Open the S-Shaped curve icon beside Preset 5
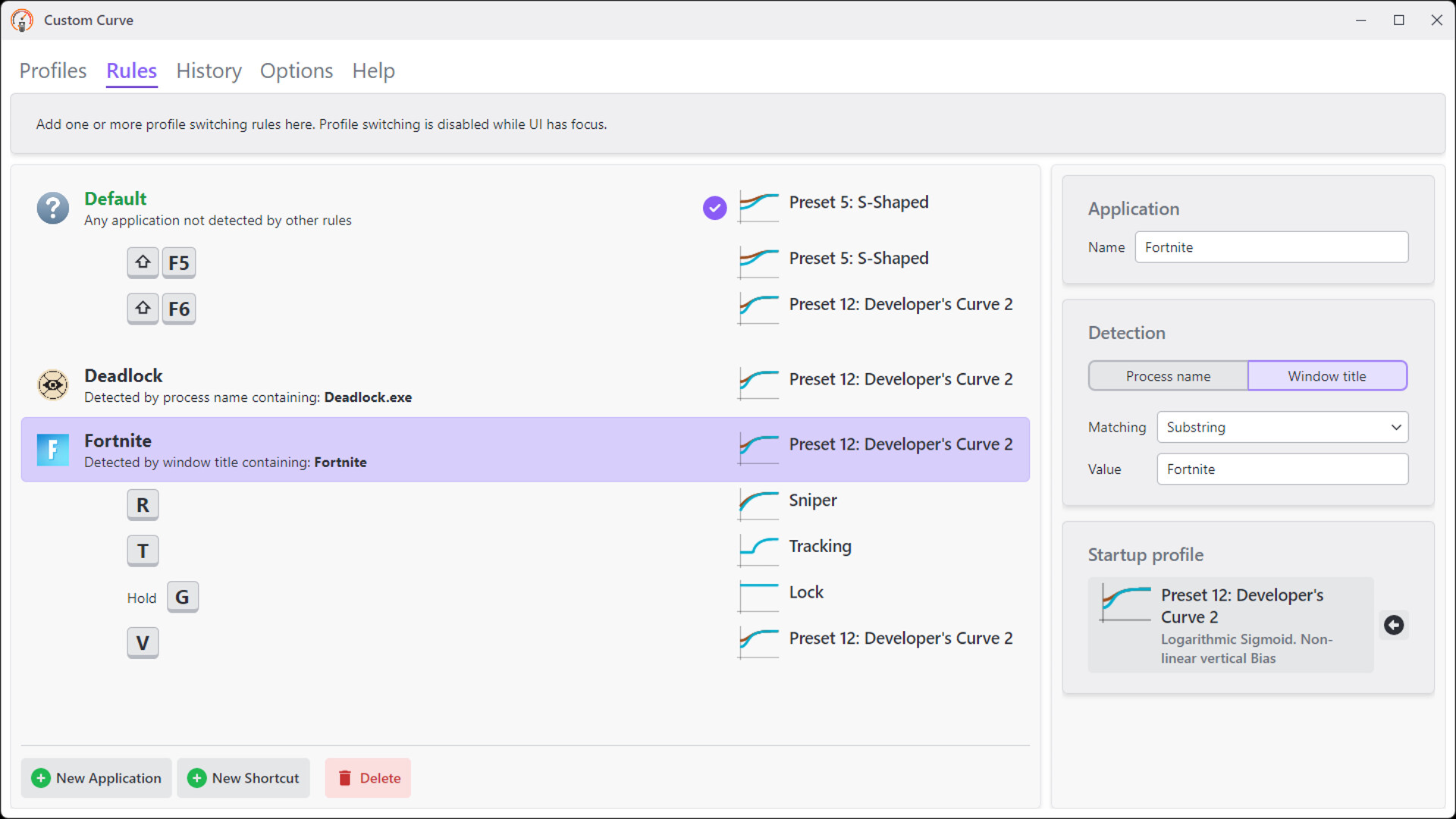1456x819 pixels. (x=757, y=207)
